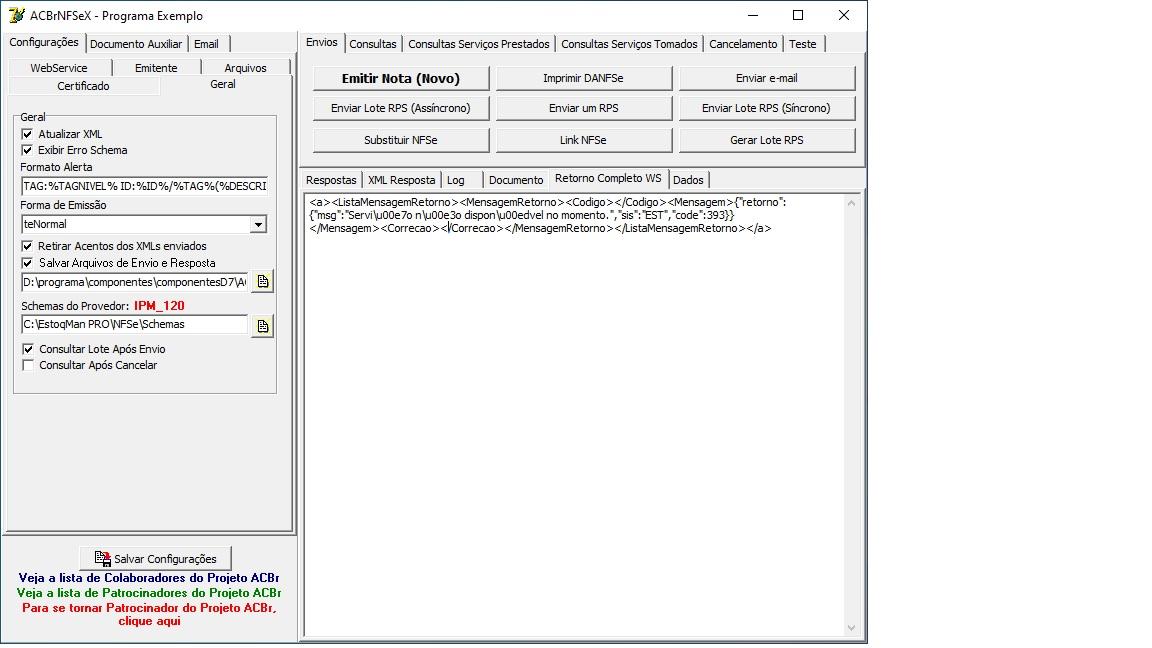Image resolution: width=1152 pixels, height=648 pixels.
Task: Uncheck Consultar Lote Após Envio
Action: click(28, 349)
